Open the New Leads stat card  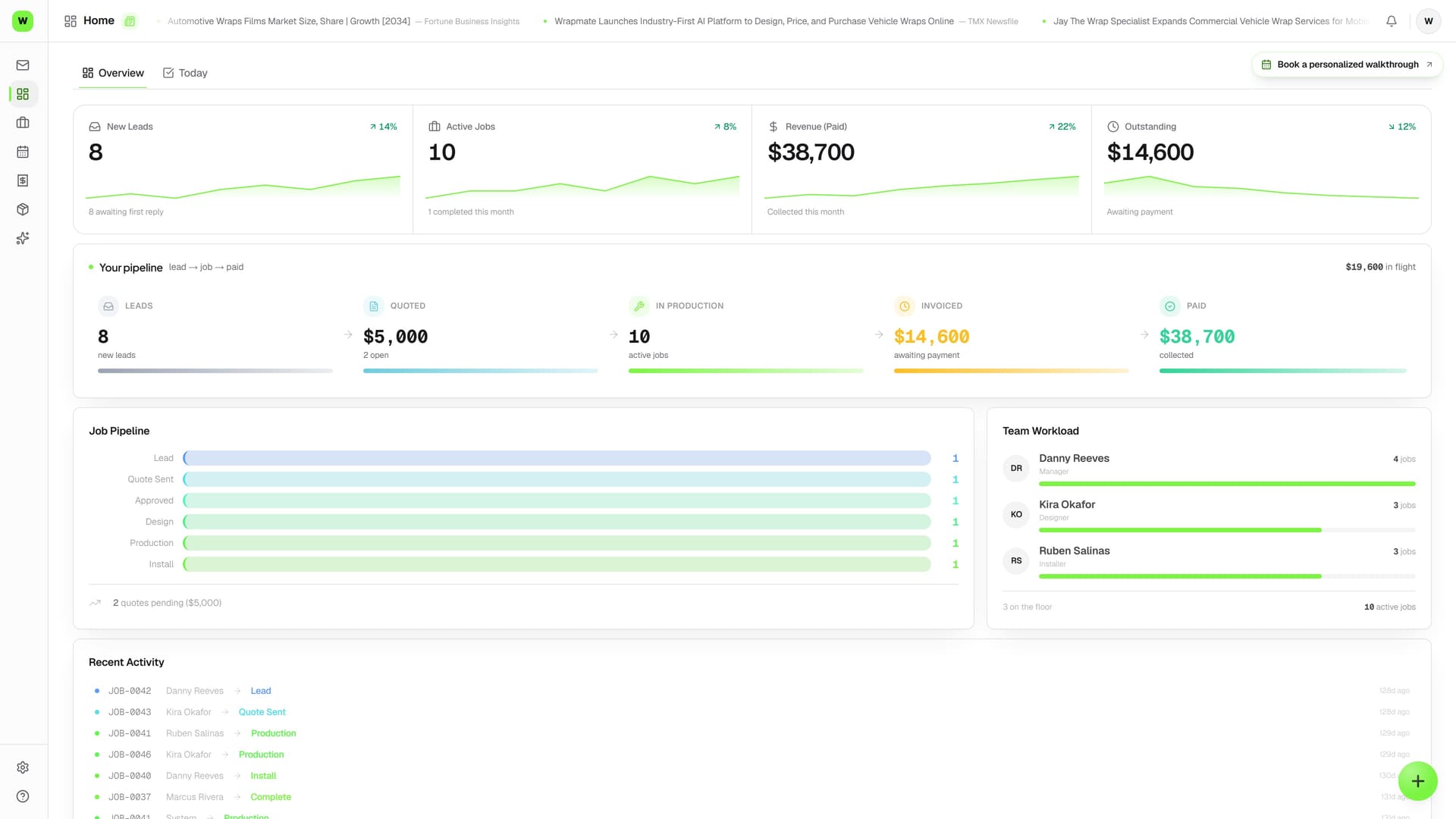(243, 169)
